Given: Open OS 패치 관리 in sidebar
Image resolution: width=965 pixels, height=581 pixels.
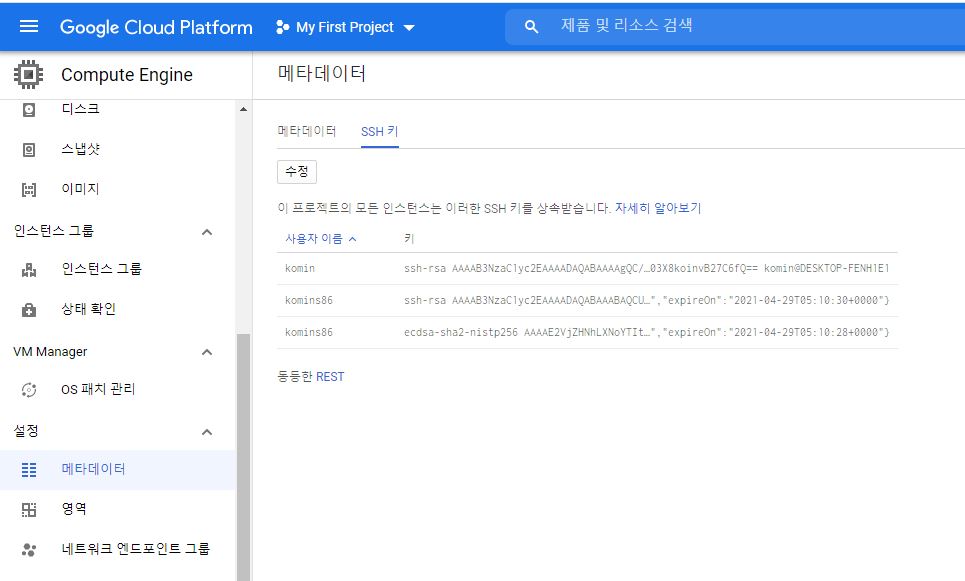Looking at the screenshot, I should tap(98, 389).
